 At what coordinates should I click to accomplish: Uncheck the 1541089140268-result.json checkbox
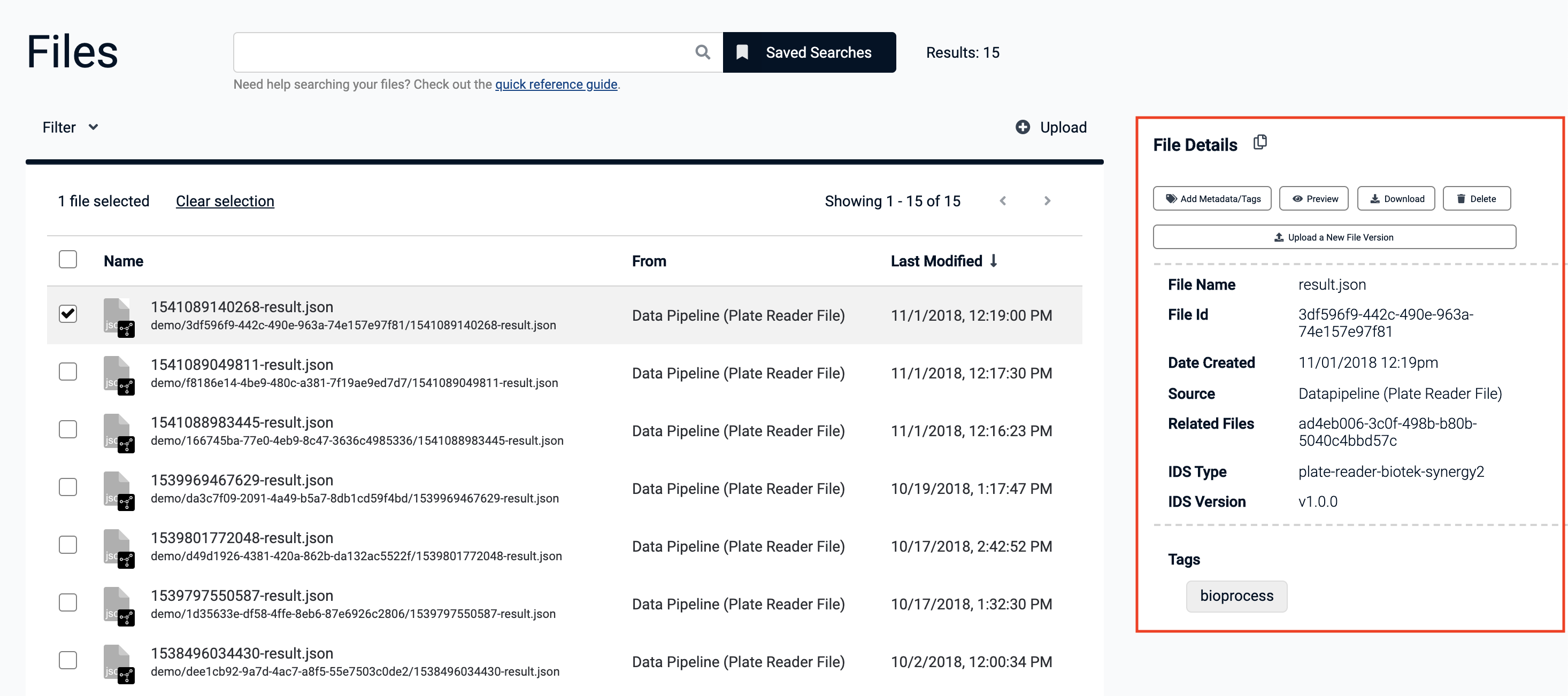click(67, 314)
